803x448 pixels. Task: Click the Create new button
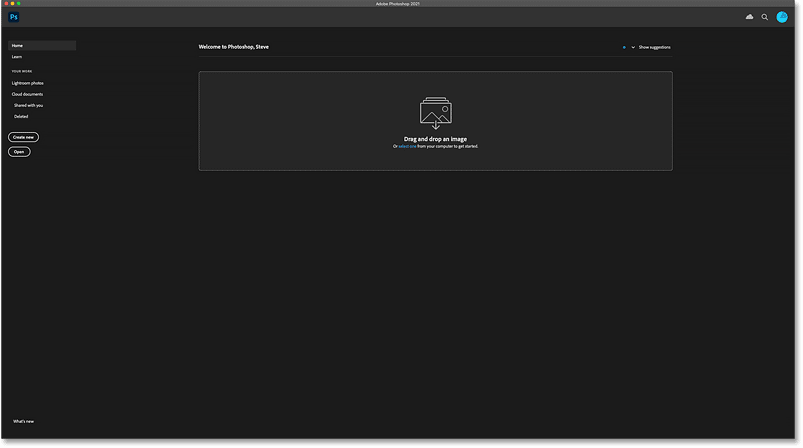point(23,137)
